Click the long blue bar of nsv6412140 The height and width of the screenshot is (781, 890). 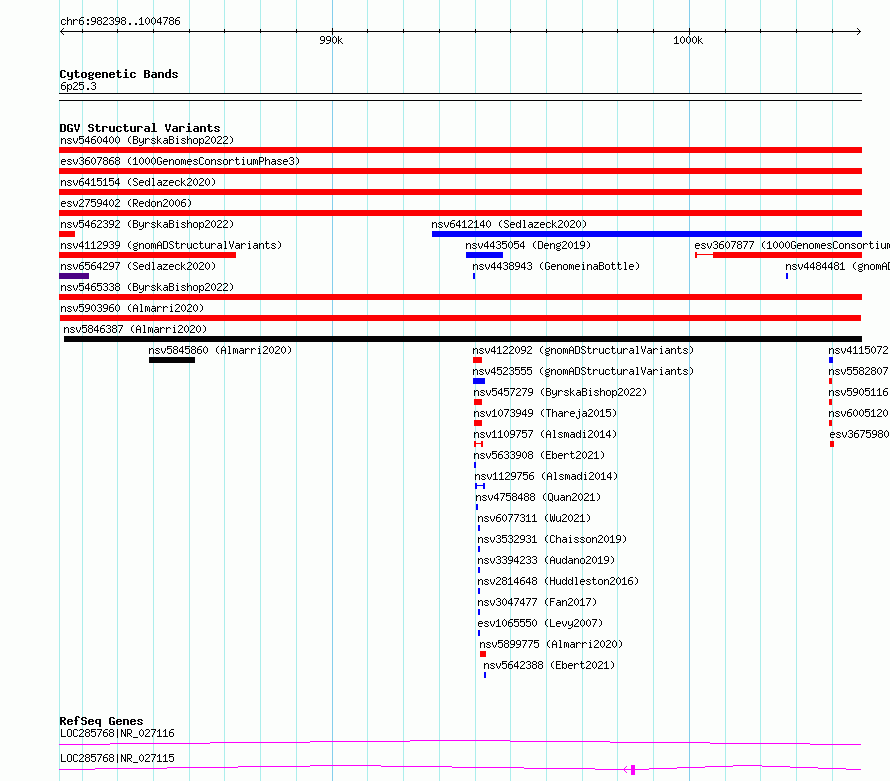646,234
